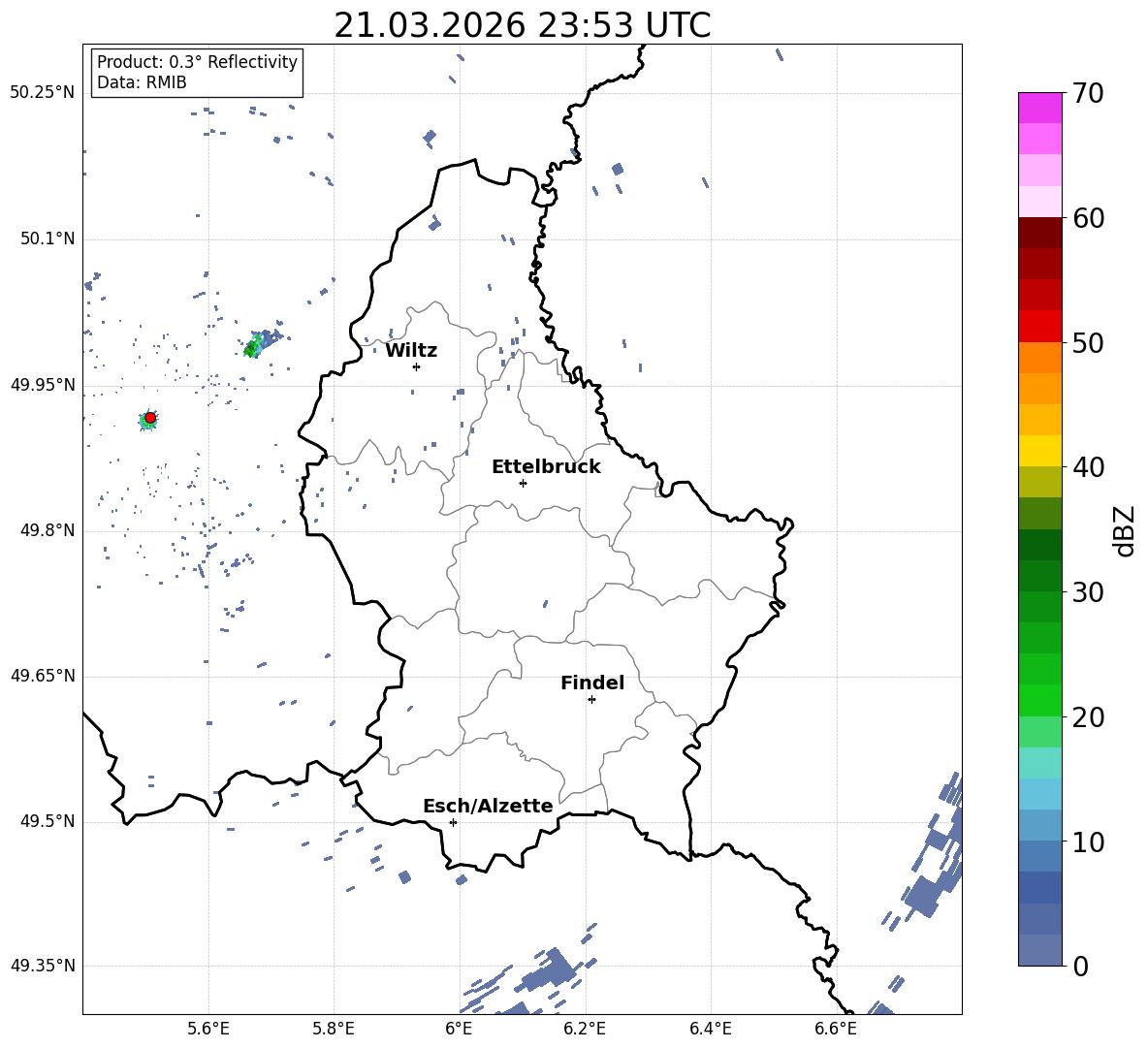
Task: Click the 50.1°N latitude label
Action: 48,238
